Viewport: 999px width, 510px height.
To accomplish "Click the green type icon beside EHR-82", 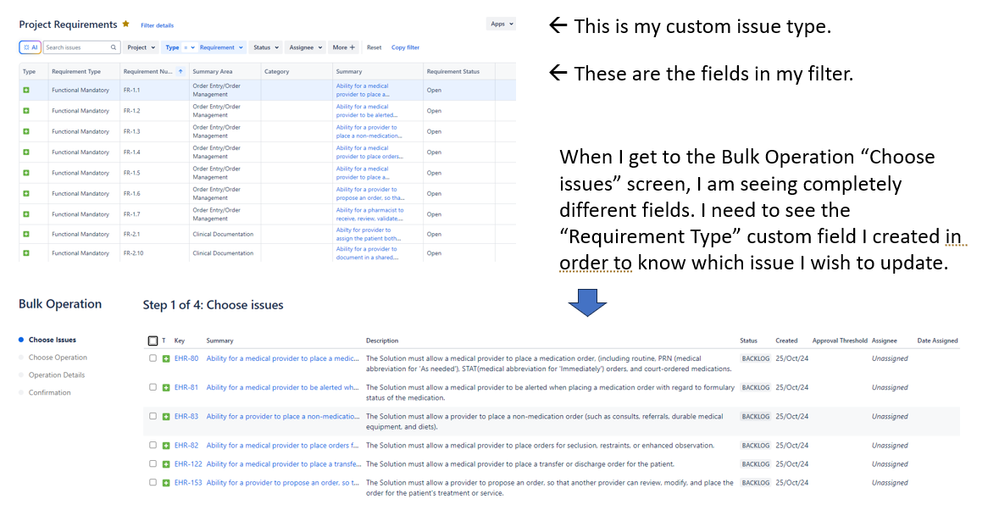I will 166,446.
